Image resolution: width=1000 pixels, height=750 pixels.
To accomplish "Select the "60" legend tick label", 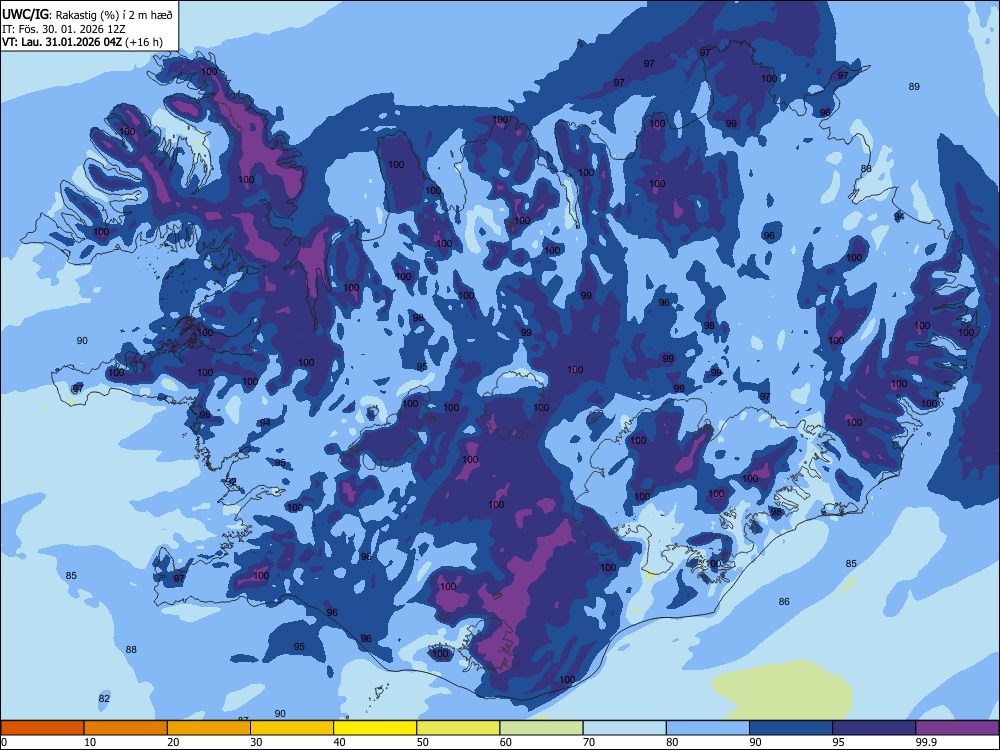I will coord(506,742).
